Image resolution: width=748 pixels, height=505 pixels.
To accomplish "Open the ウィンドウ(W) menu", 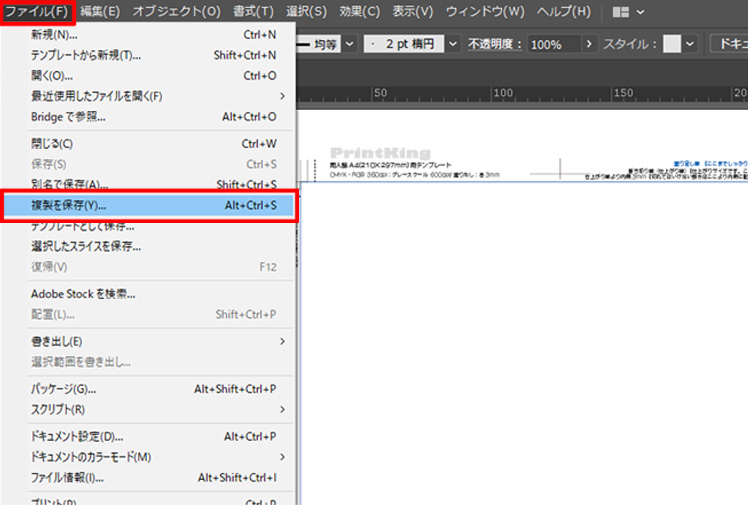I will click(485, 11).
